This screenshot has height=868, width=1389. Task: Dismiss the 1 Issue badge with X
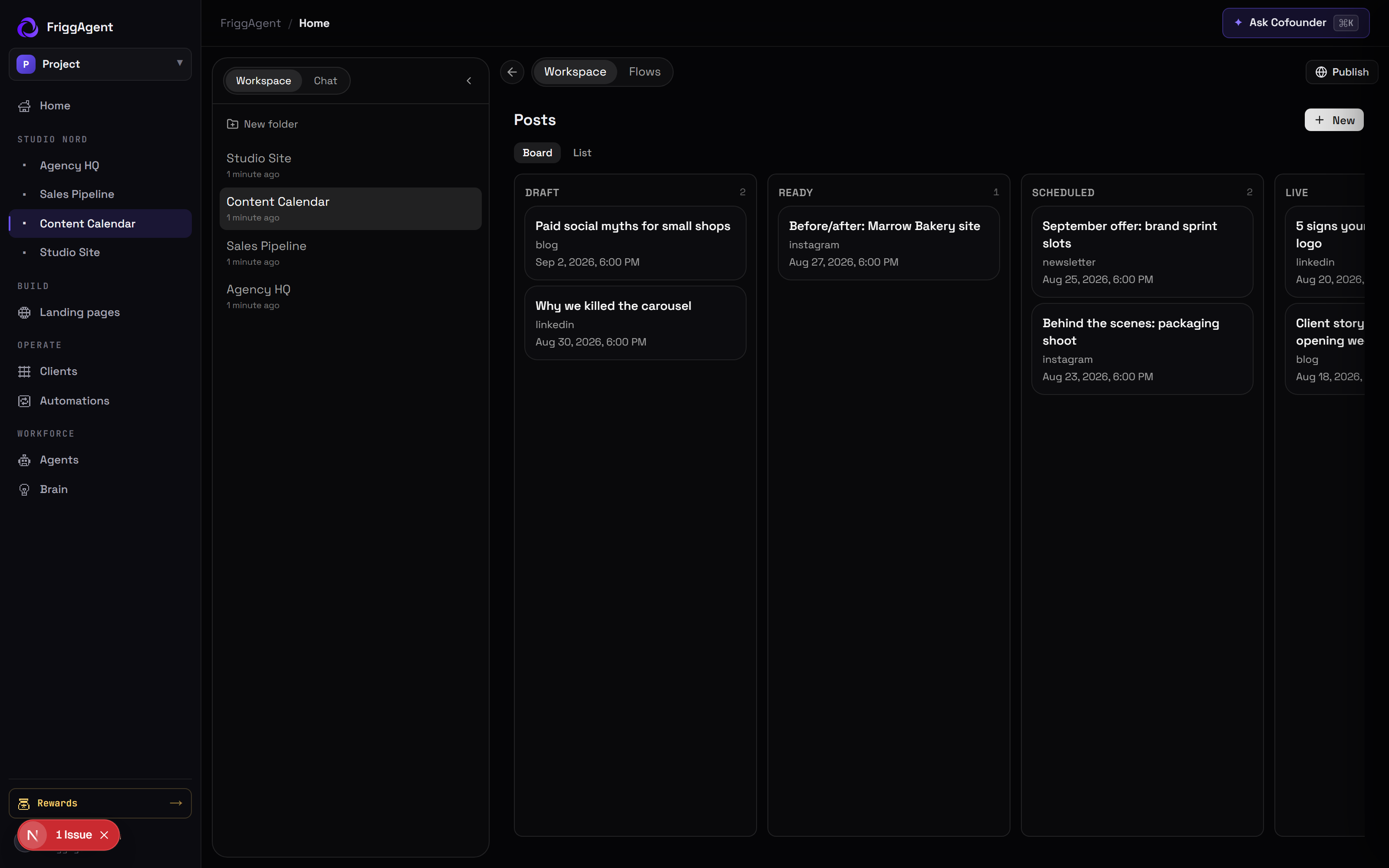(x=105, y=835)
